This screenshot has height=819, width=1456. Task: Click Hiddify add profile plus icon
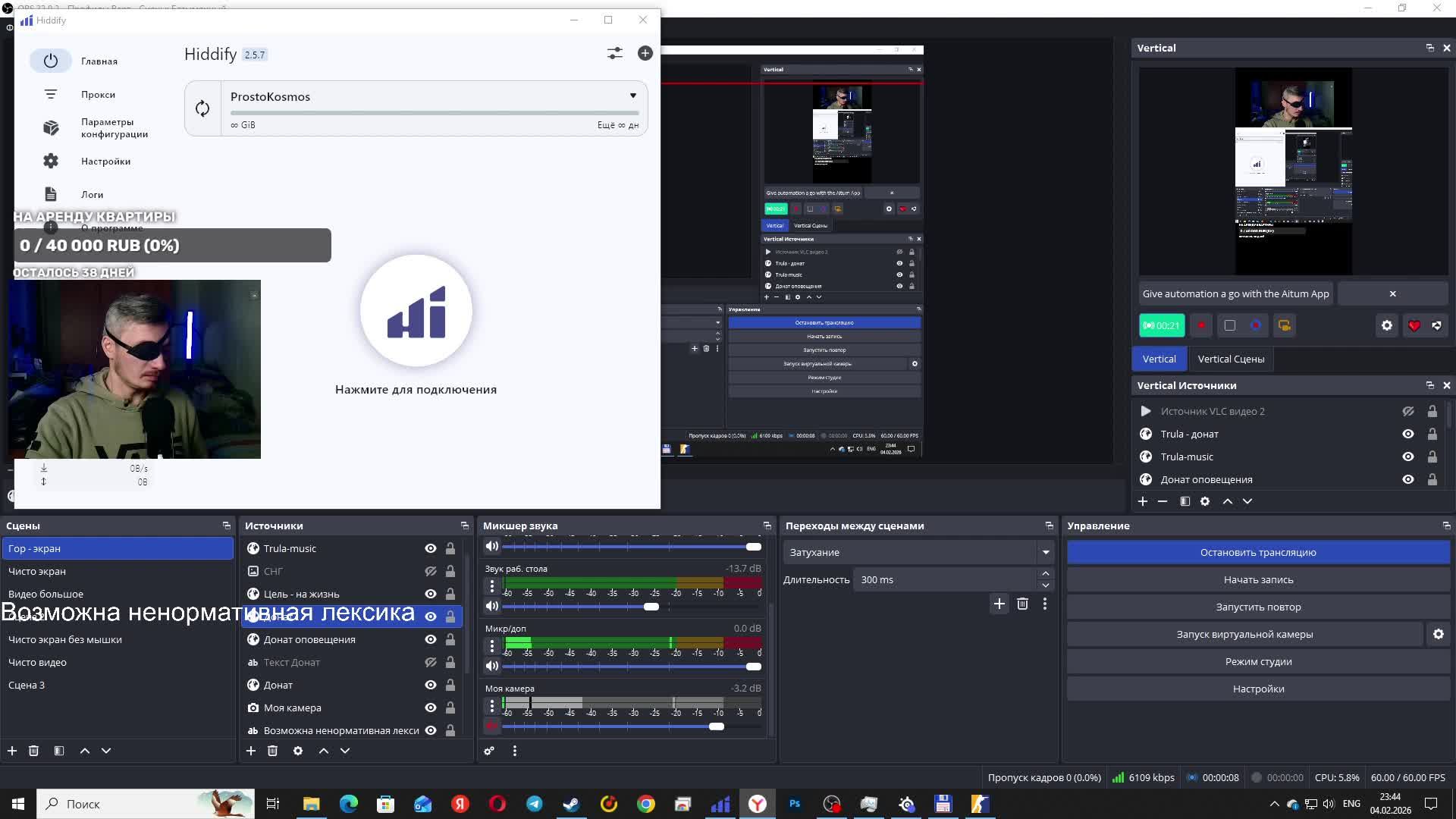645,53
